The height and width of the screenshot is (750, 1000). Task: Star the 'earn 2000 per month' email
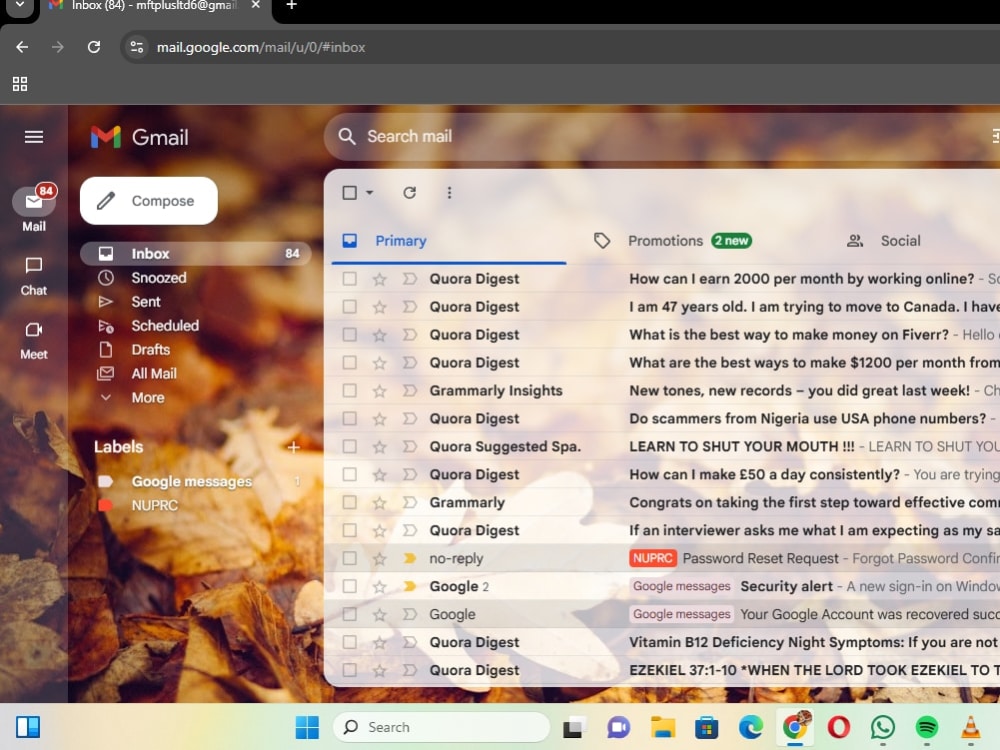(379, 279)
